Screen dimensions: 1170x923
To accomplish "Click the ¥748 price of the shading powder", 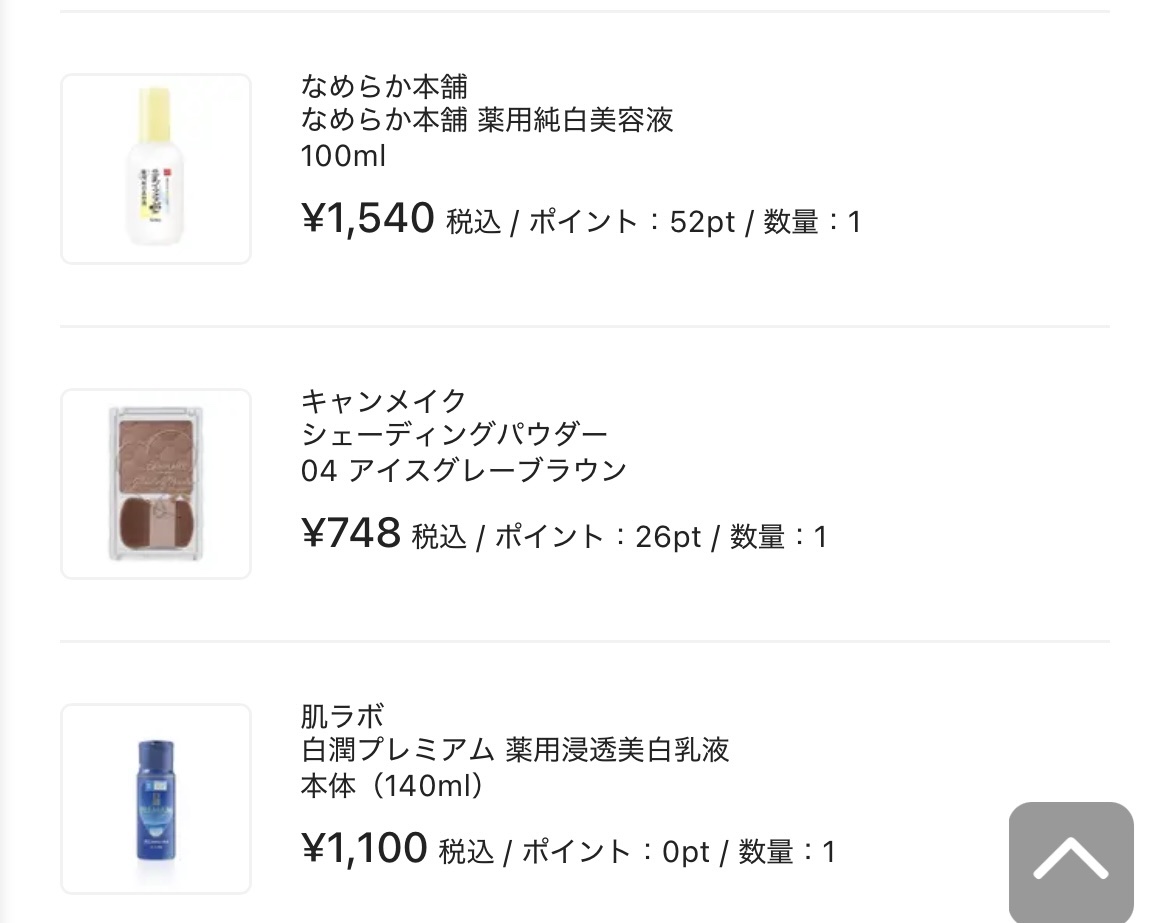I will [x=349, y=535].
